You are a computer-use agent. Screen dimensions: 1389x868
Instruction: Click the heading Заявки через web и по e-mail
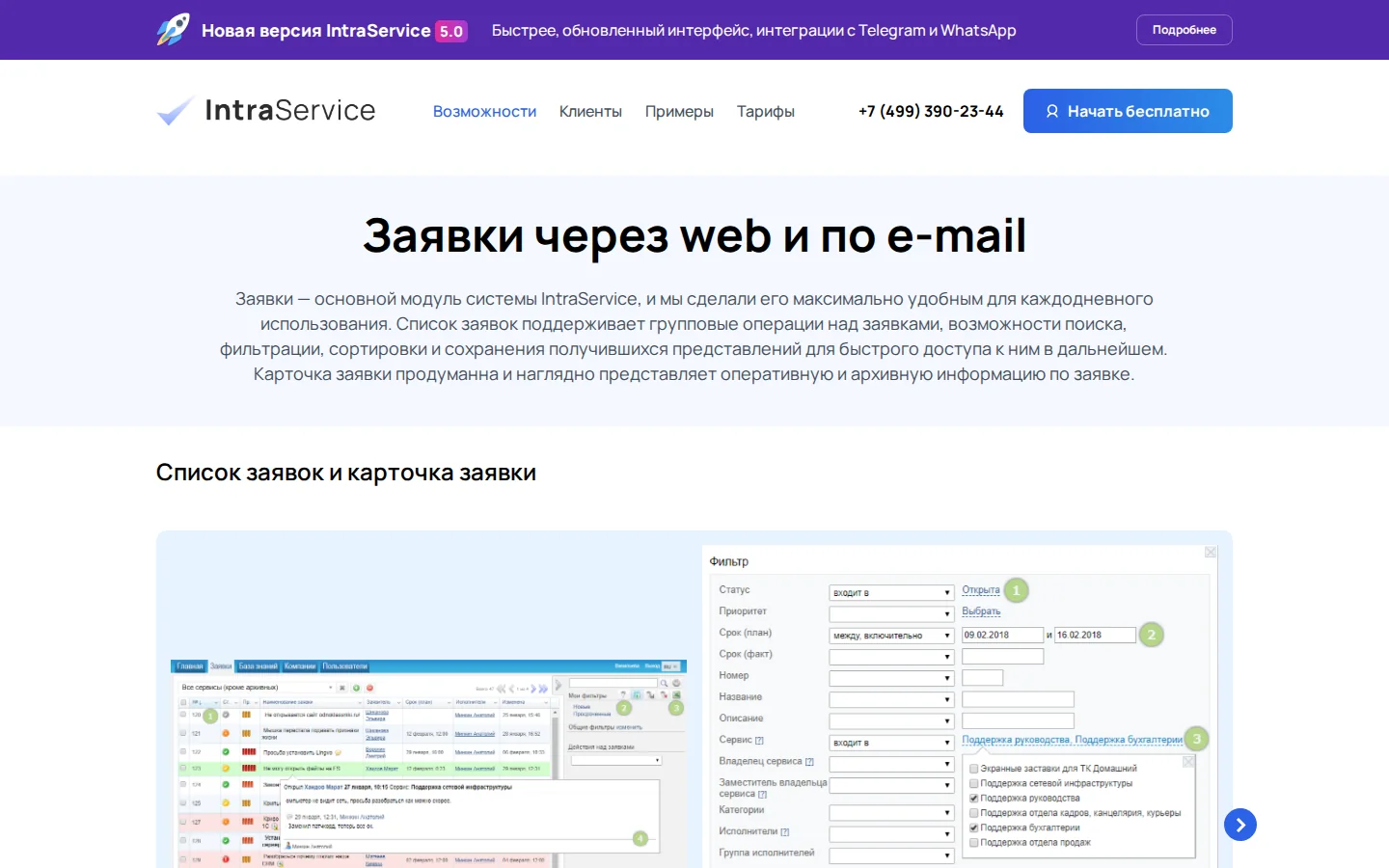pos(694,235)
